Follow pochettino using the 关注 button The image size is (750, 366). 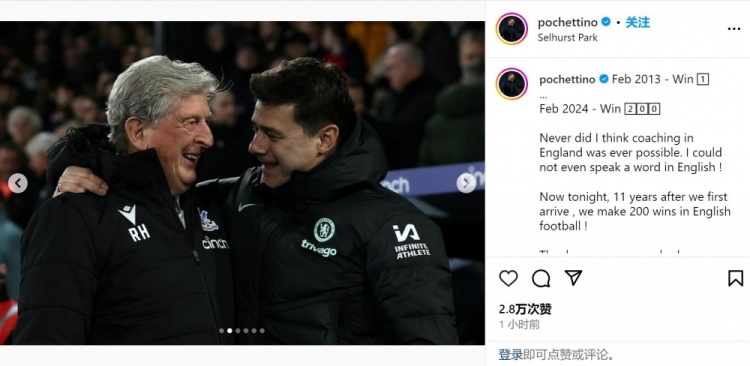coord(638,22)
